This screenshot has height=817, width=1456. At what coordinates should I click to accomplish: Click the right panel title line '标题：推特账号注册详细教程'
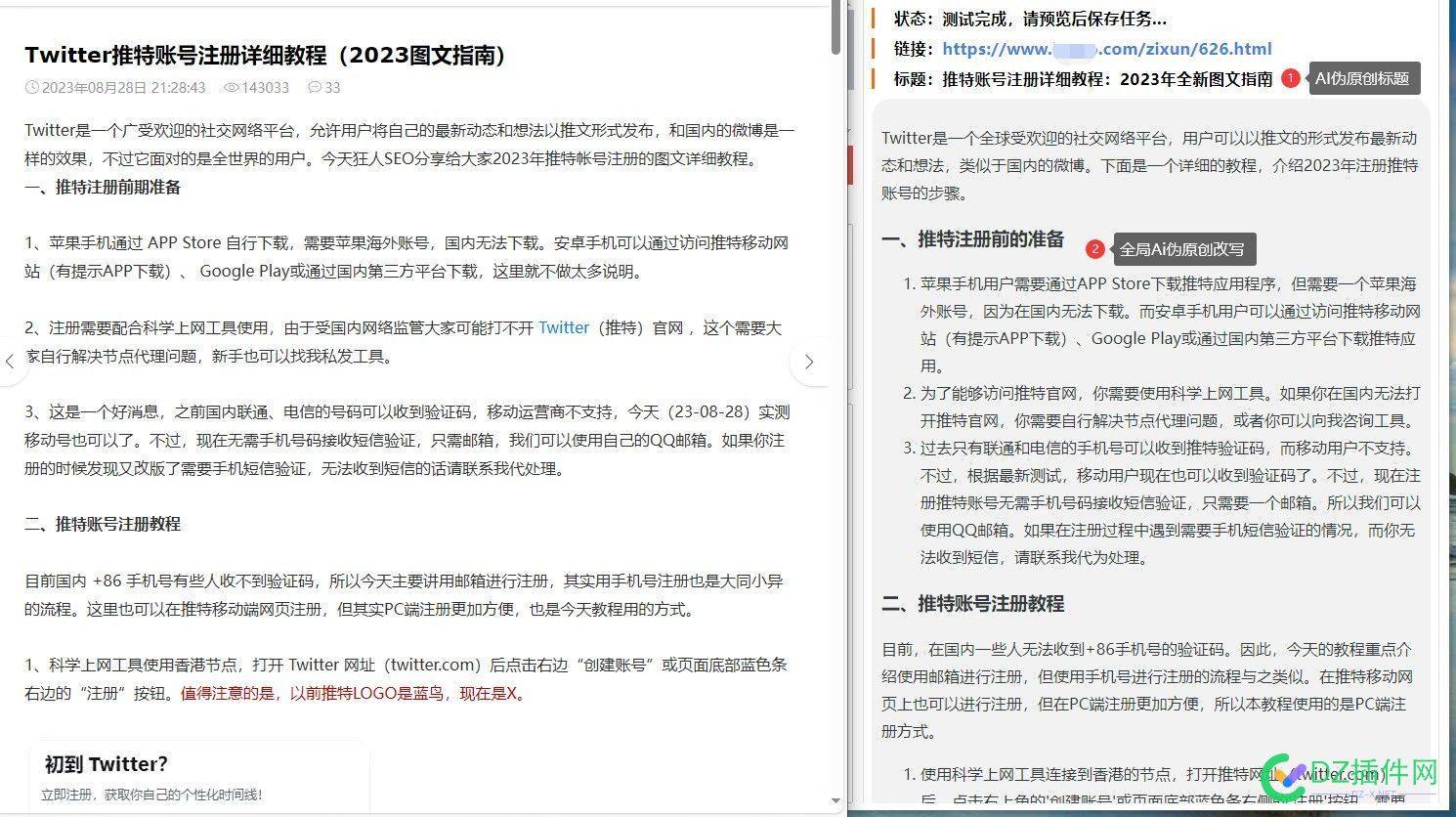click(x=1083, y=79)
